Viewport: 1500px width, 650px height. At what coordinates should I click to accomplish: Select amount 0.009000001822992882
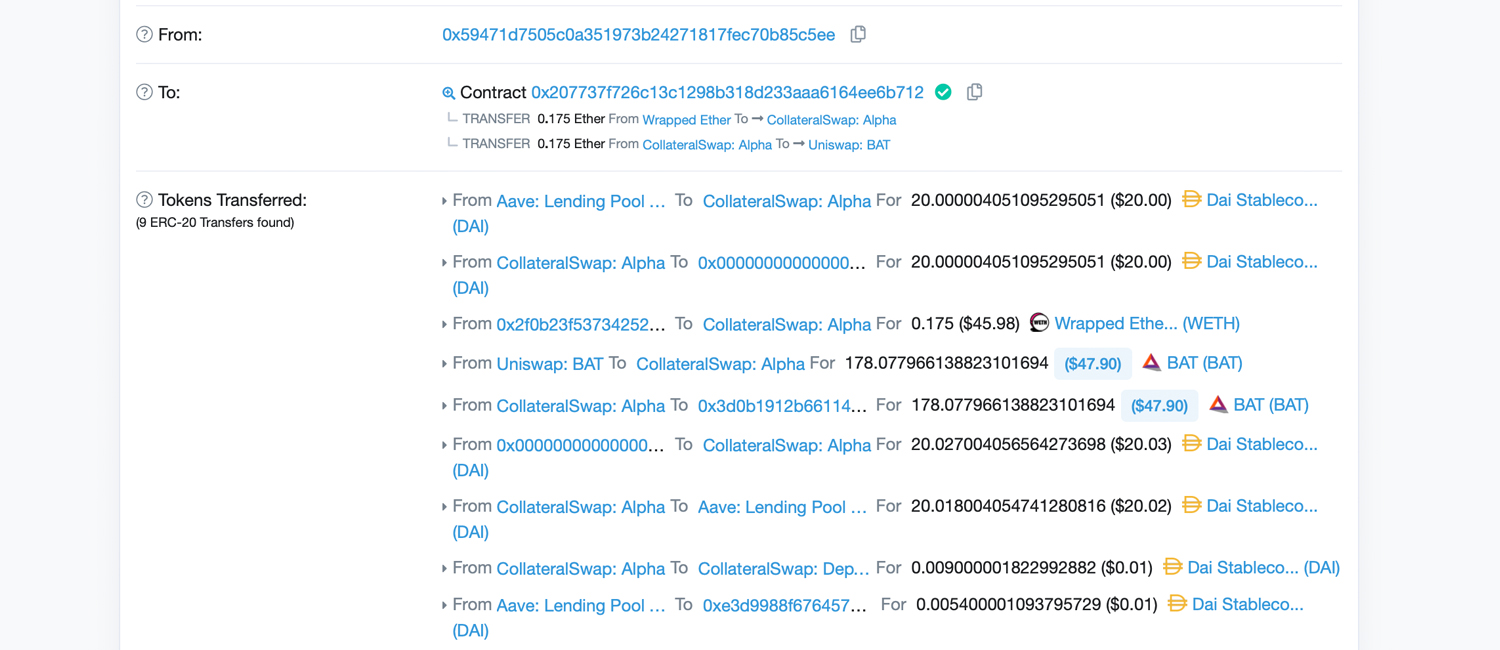click(x=1004, y=568)
